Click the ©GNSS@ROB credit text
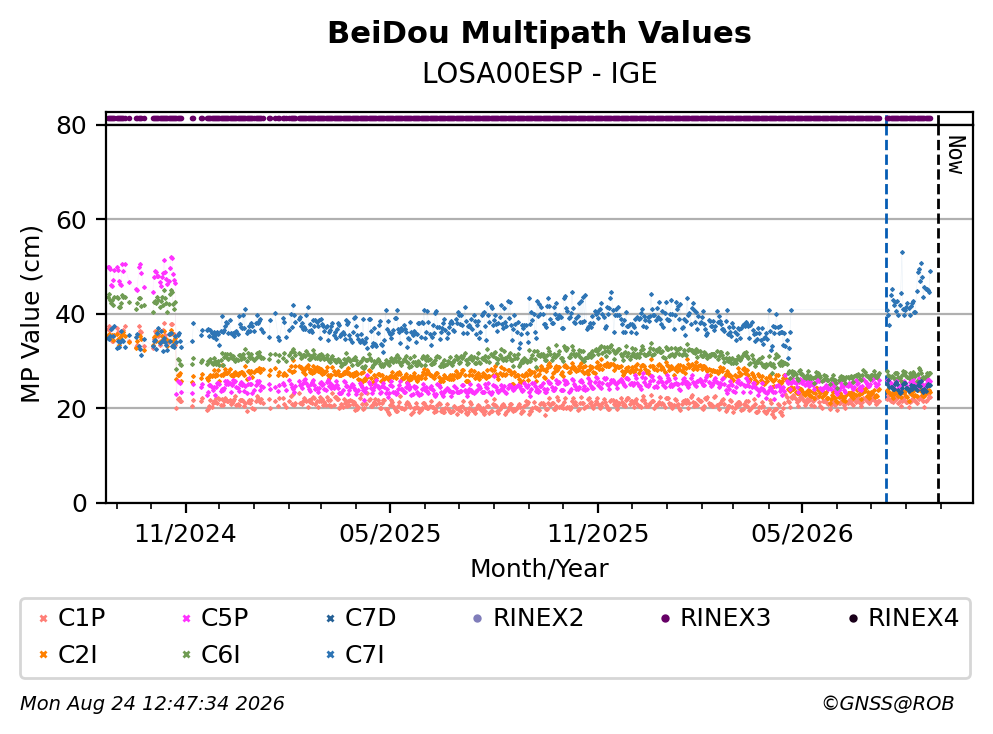The image size is (993, 734). click(x=888, y=704)
